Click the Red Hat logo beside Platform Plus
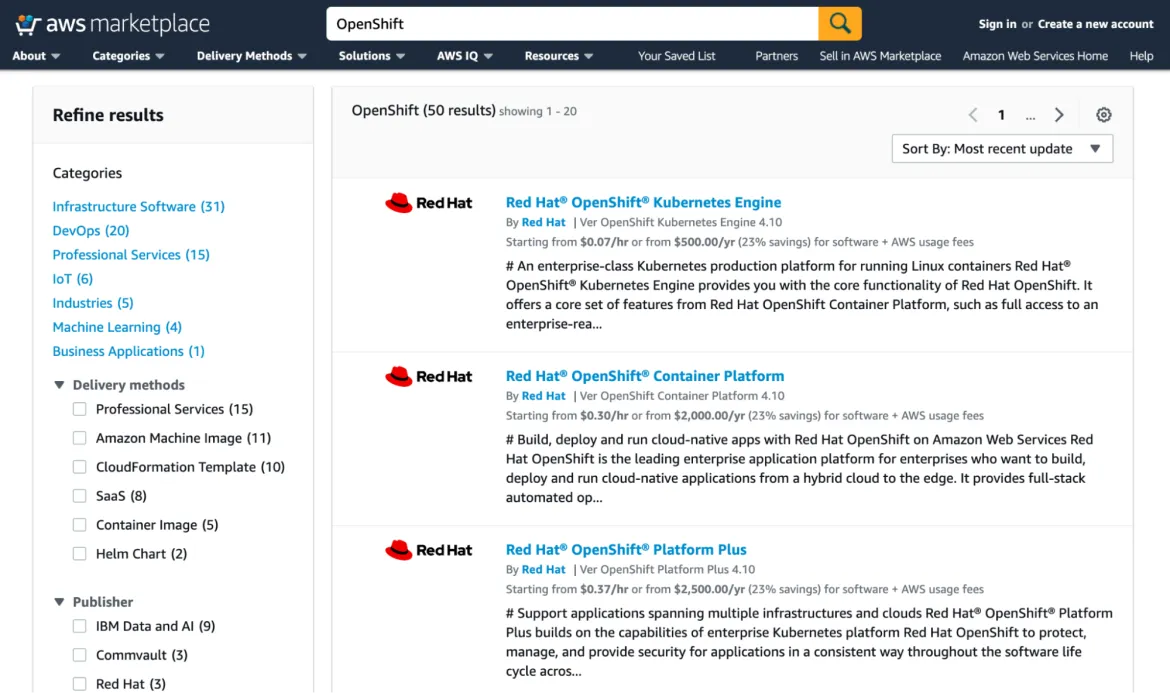 tap(428, 549)
